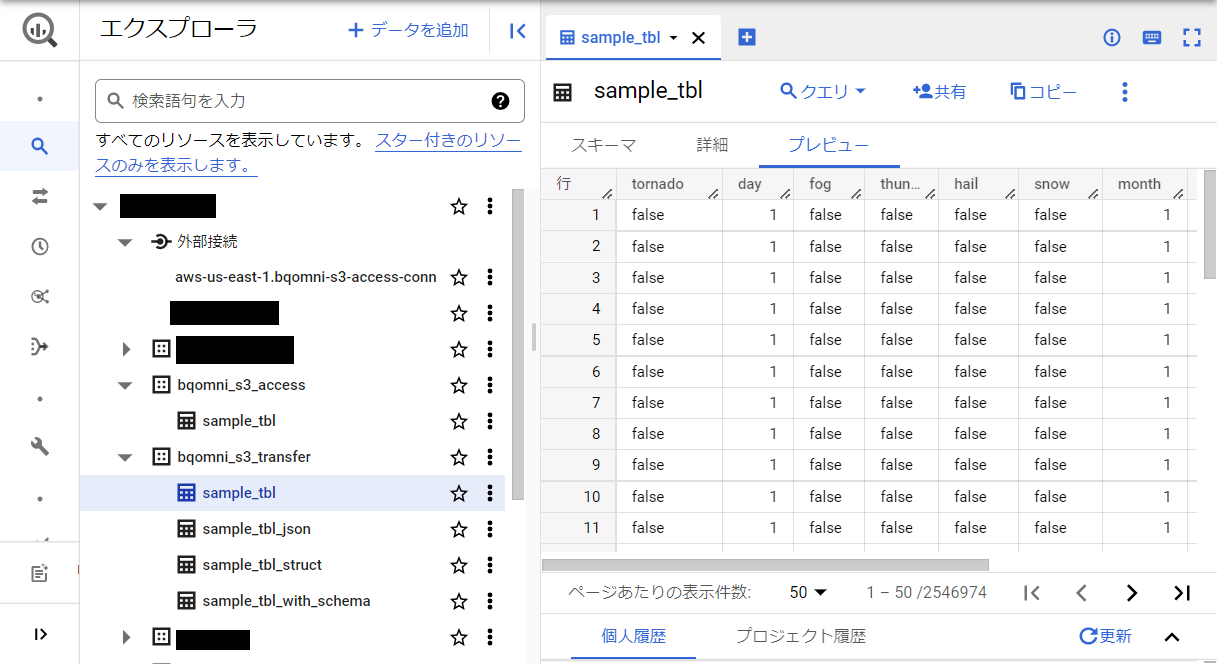This screenshot has height=664, width=1218.
Task: Star the sample_tbl_json table
Action: coord(459,529)
